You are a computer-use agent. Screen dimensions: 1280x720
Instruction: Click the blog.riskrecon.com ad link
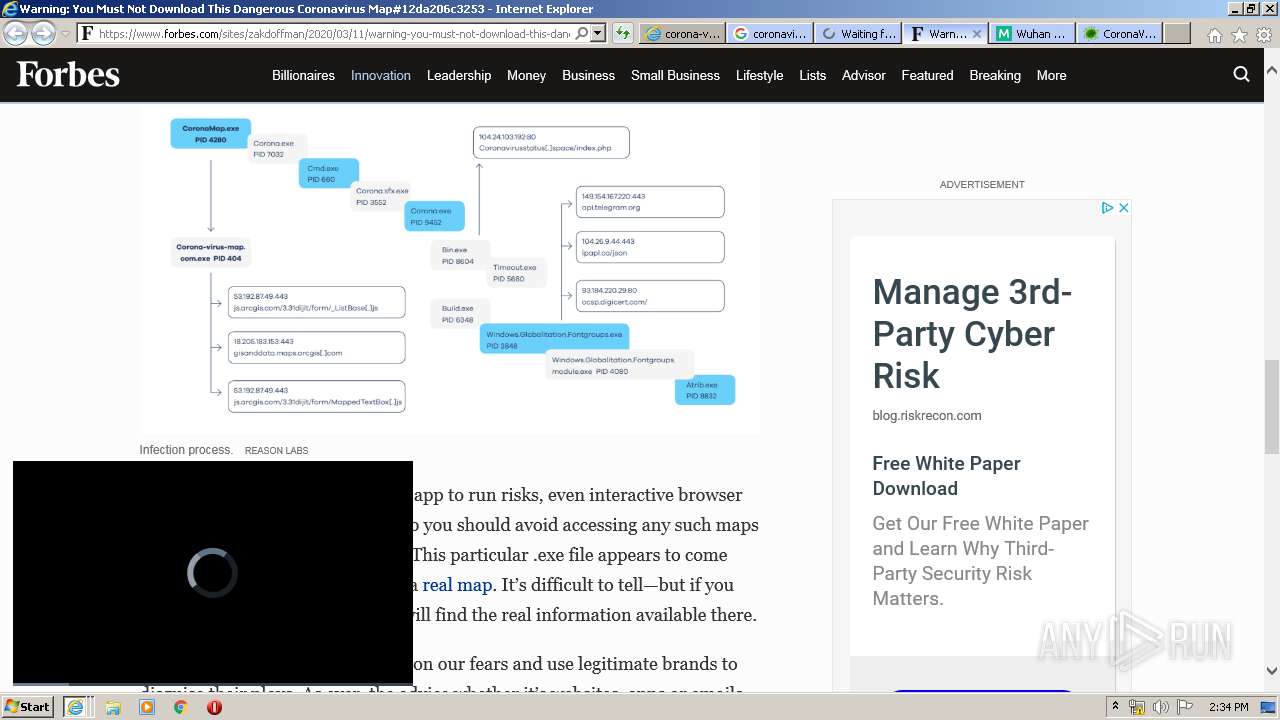927,415
